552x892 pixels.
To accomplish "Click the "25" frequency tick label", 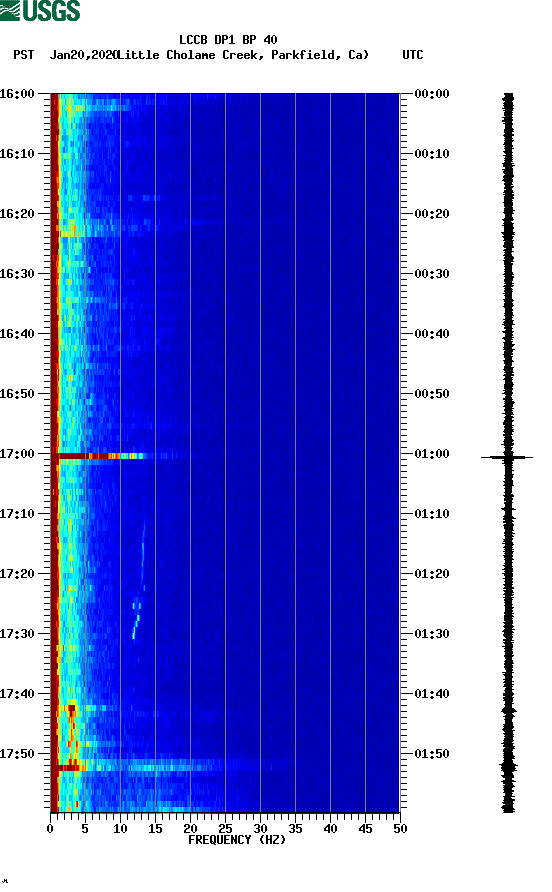I will pos(225,829).
